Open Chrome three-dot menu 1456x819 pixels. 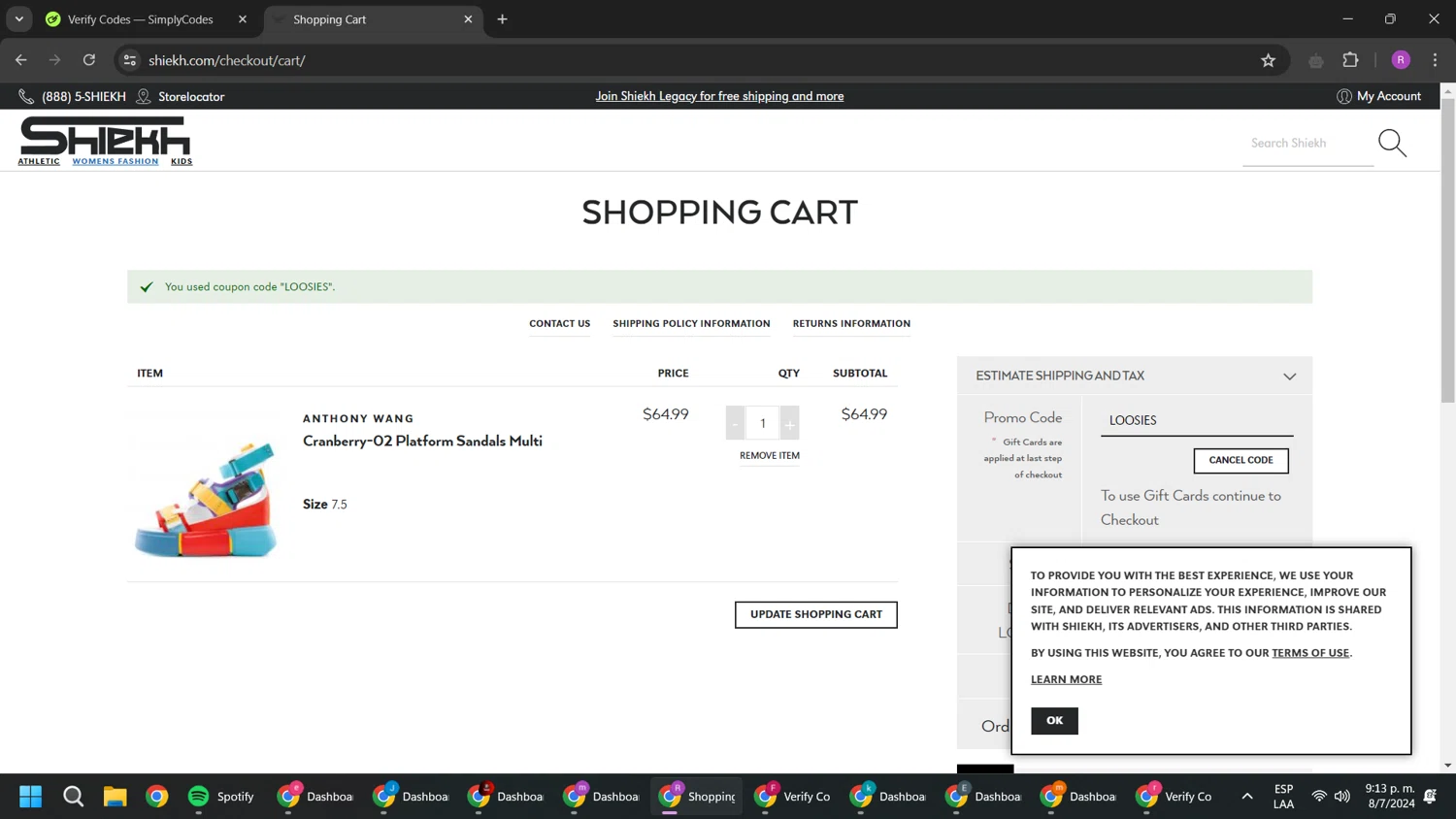(1435, 60)
